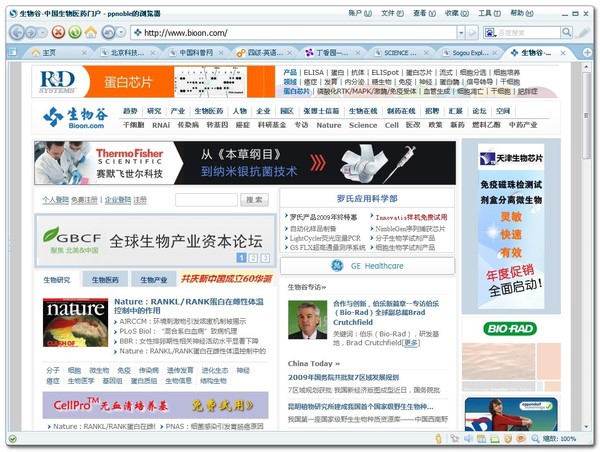Open the 趋势 navigation link
The height and width of the screenshot is (452, 600).
(130, 111)
